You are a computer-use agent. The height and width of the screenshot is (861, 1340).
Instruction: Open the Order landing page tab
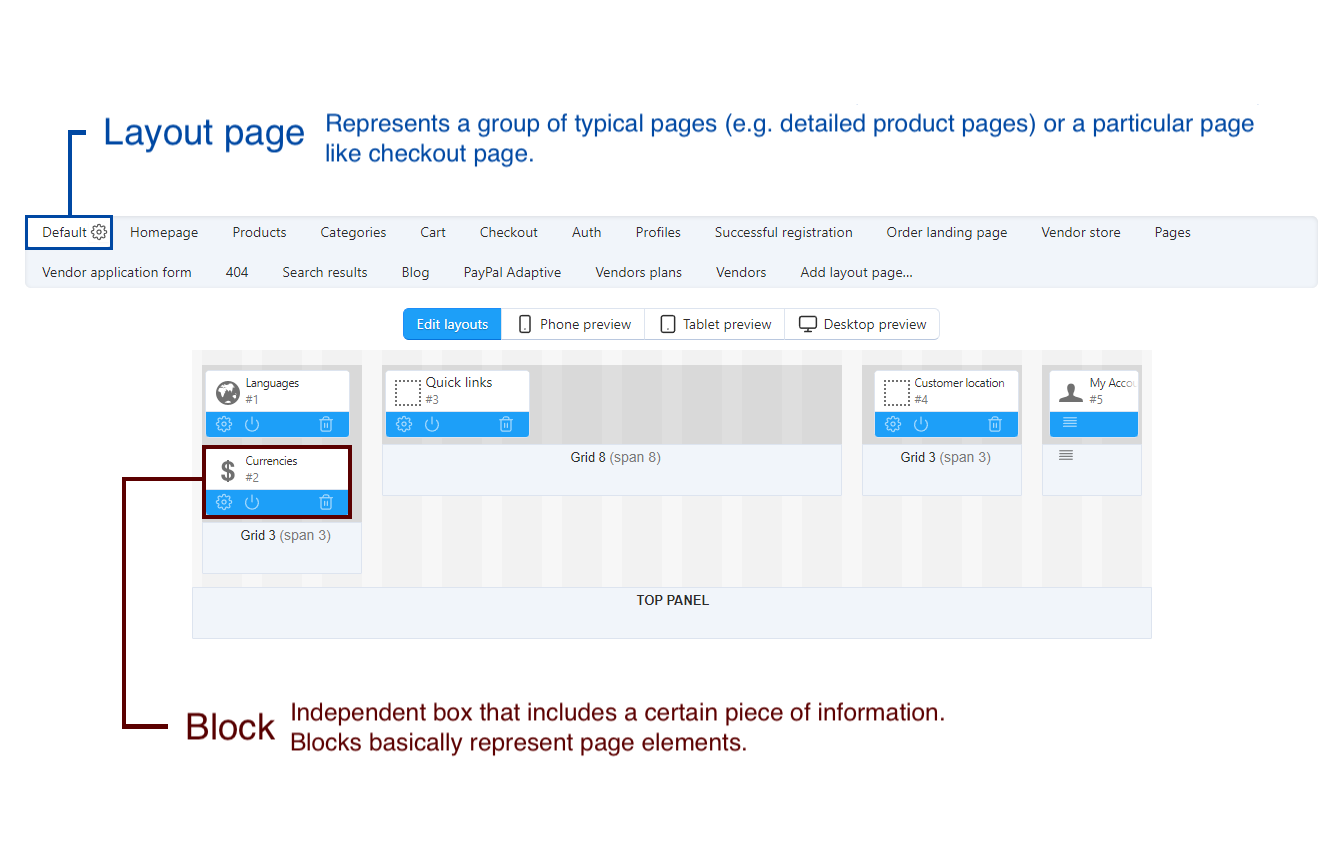[x=947, y=232]
